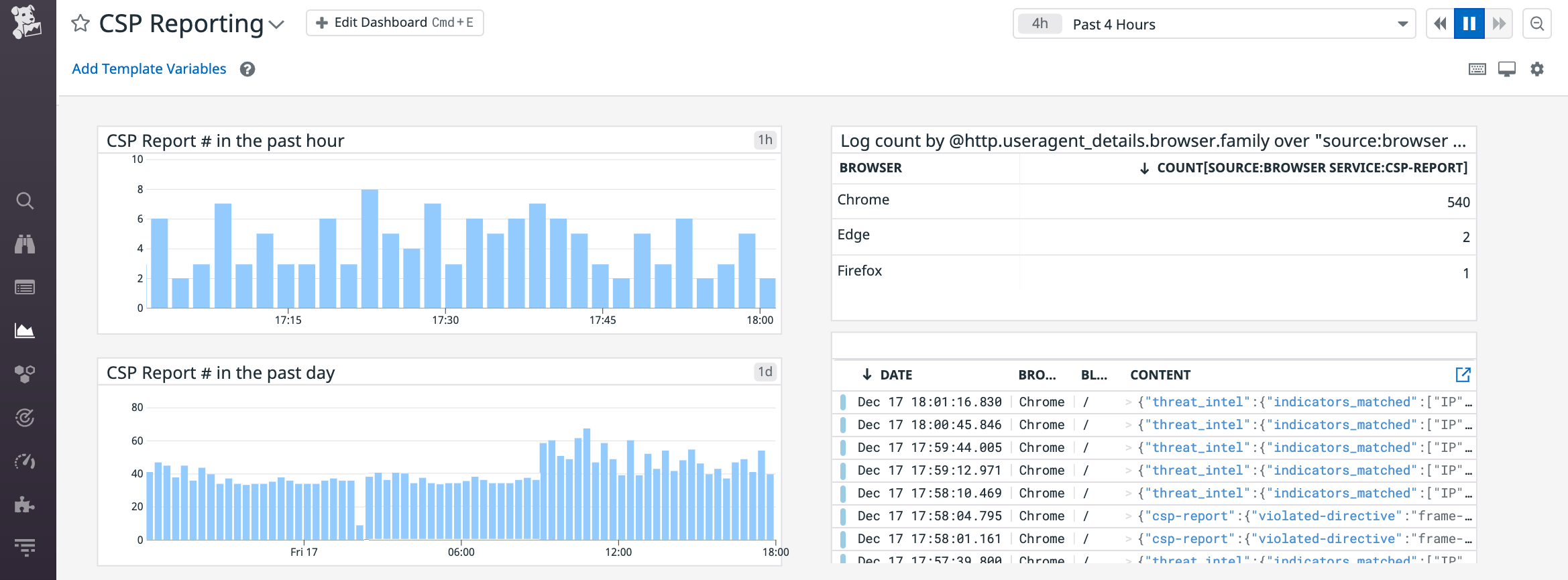
Task: Click the BRO... column header in log stream
Action: [x=1037, y=375]
